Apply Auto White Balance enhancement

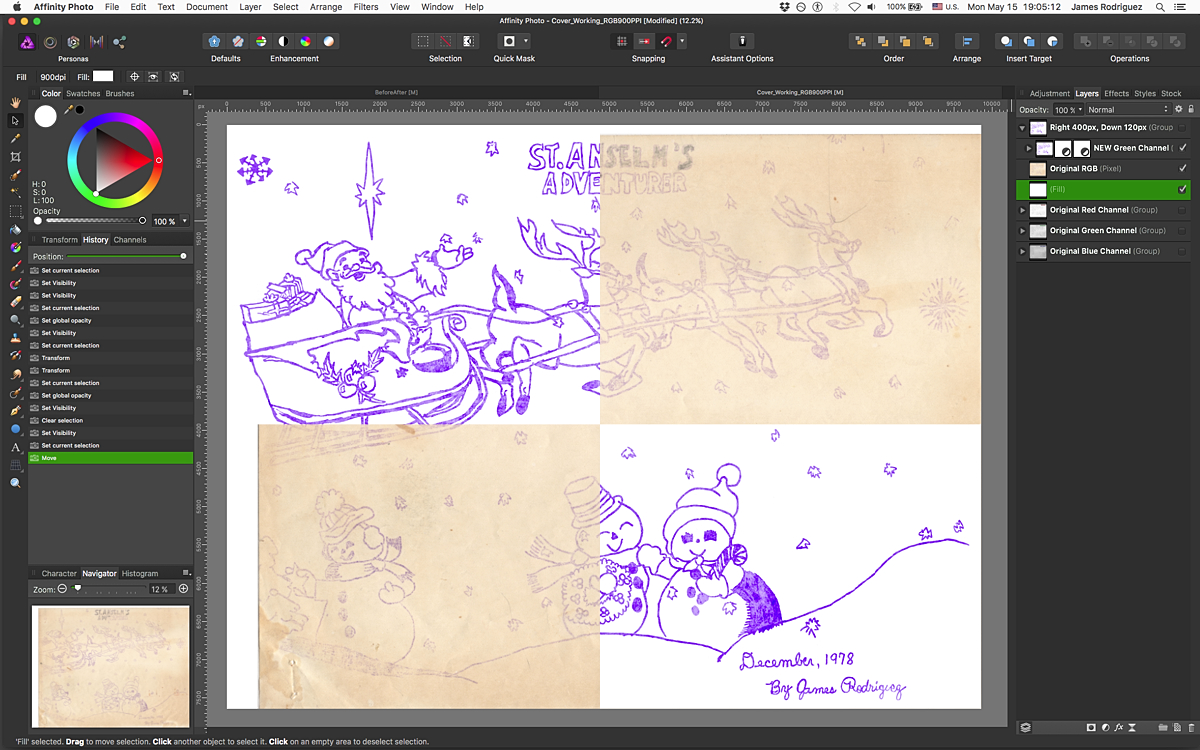[329, 41]
